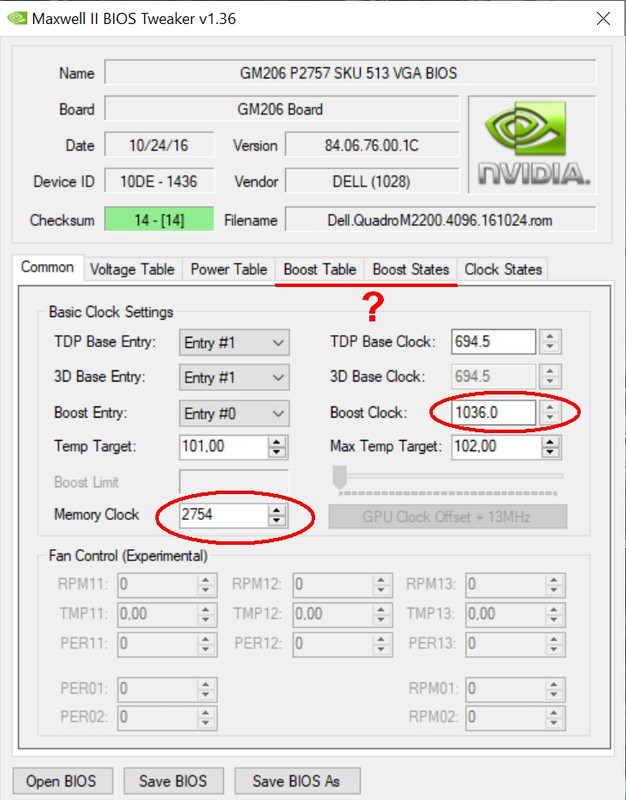
Task: Click the Max Temp Target input field
Action: coord(496,446)
